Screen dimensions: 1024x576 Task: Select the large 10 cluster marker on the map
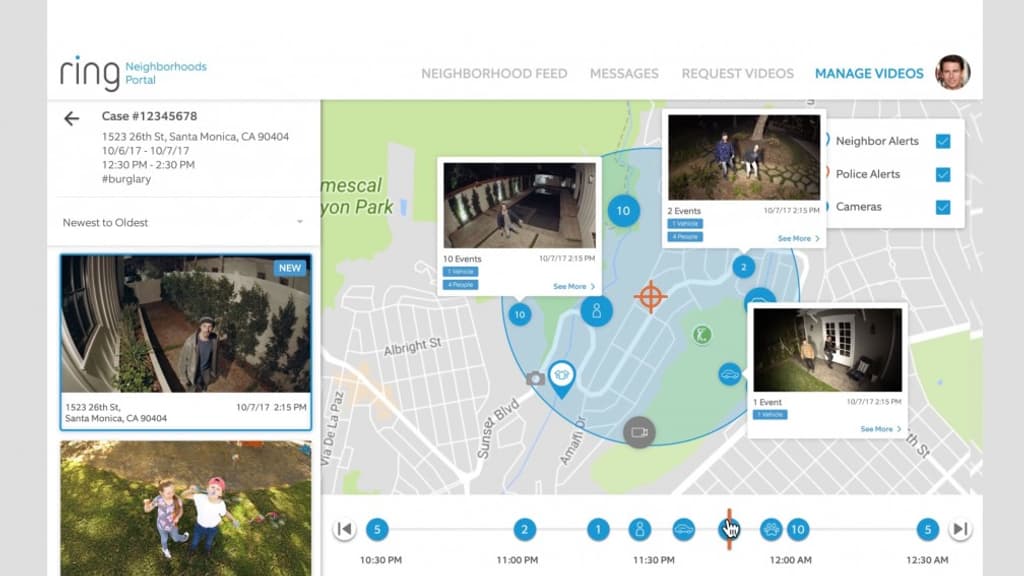[624, 211]
